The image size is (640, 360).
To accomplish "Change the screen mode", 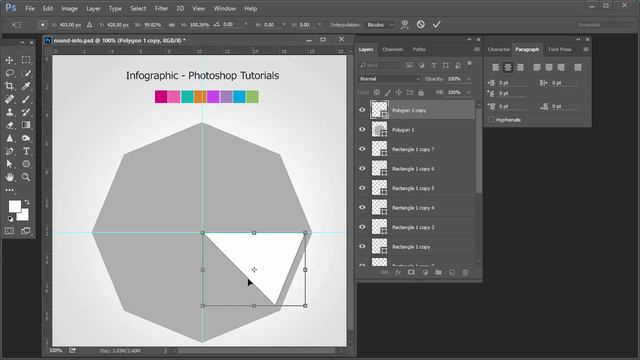I will [26, 231].
